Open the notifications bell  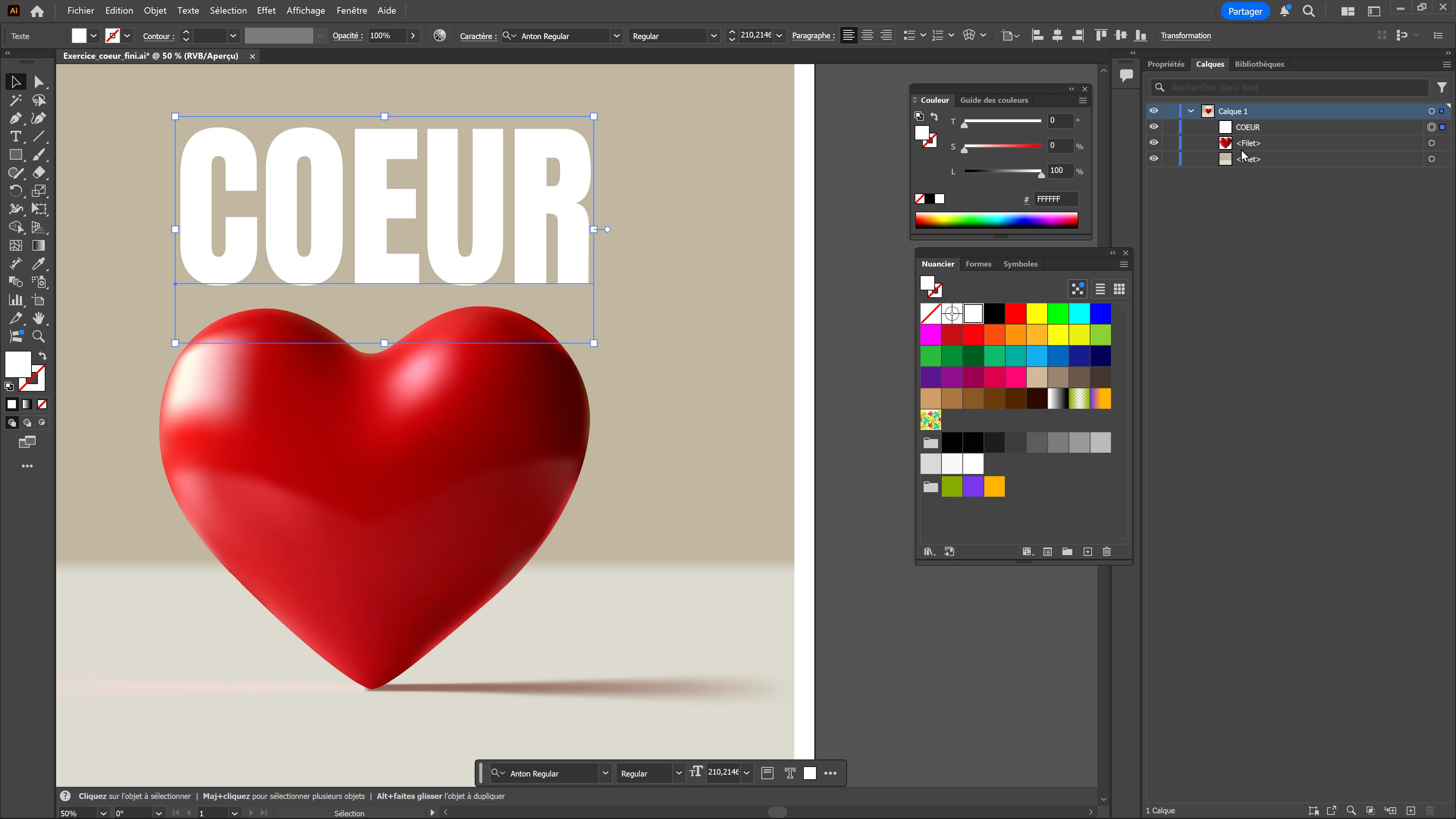(x=1284, y=11)
